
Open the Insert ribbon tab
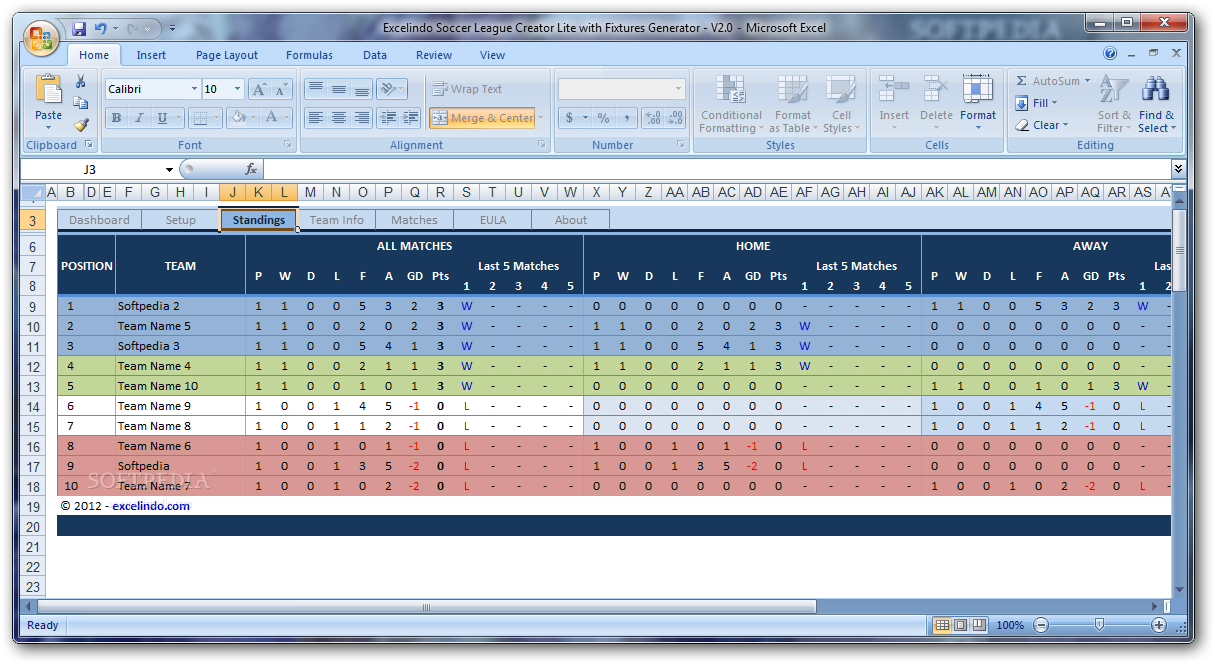click(152, 55)
